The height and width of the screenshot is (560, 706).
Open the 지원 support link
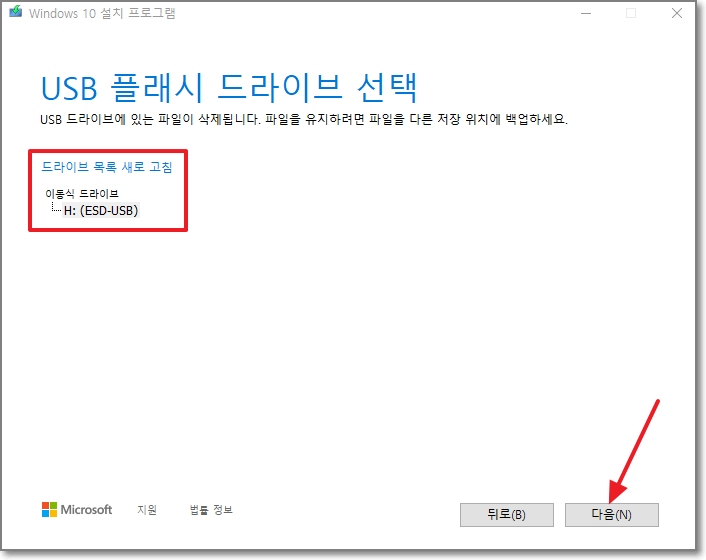point(147,510)
